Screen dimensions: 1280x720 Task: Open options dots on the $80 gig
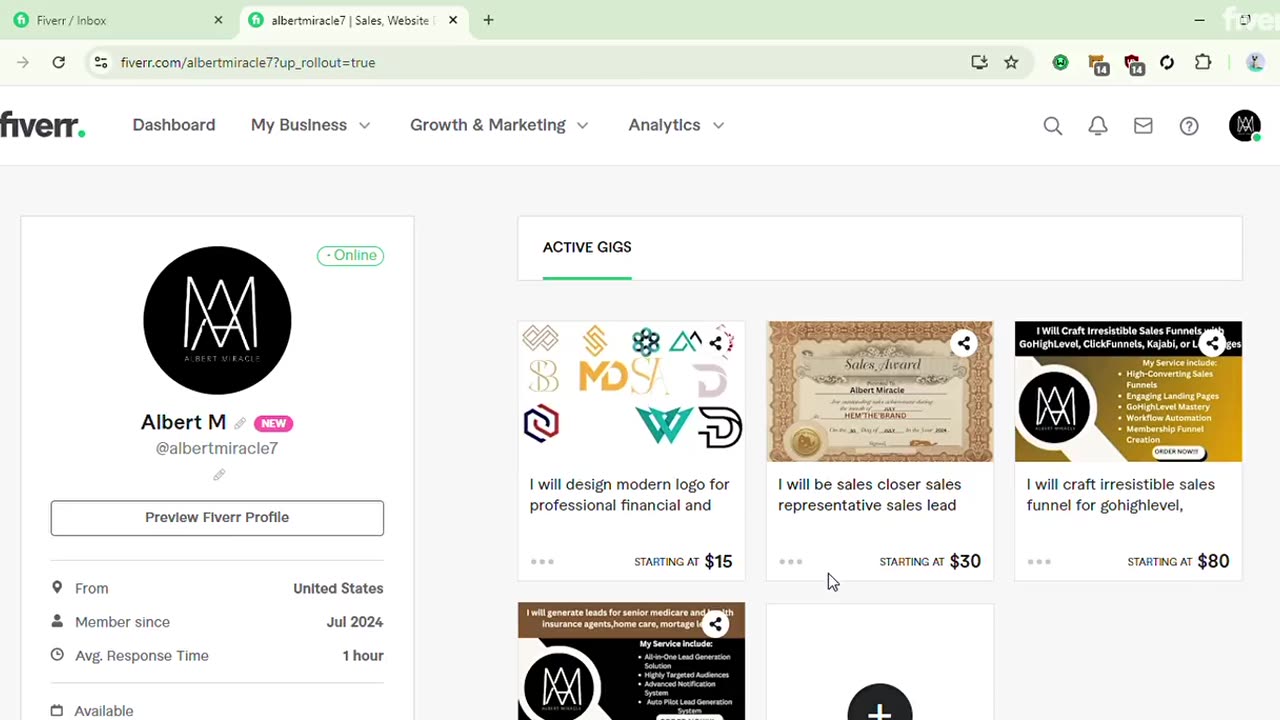tap(1039, 561)
